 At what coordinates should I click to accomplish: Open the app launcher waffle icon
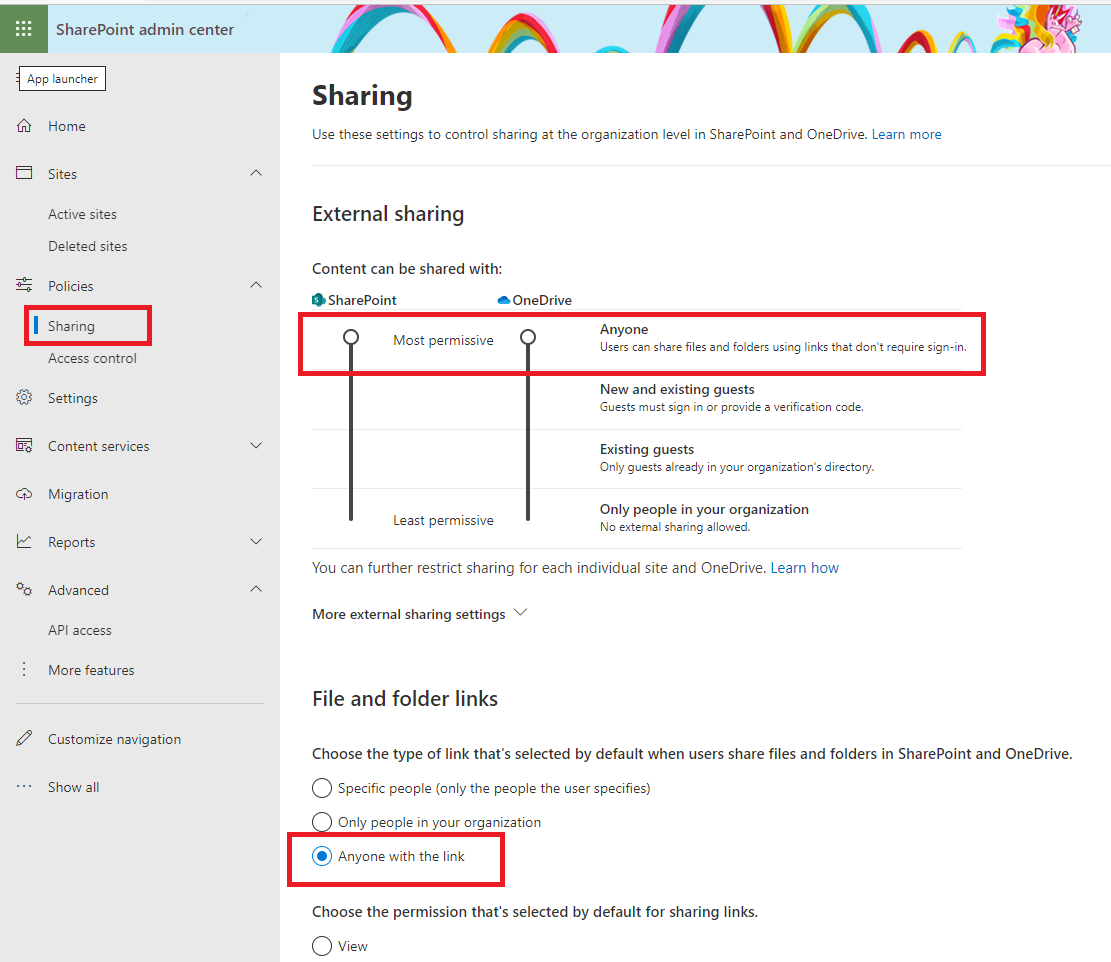[23, 28]
